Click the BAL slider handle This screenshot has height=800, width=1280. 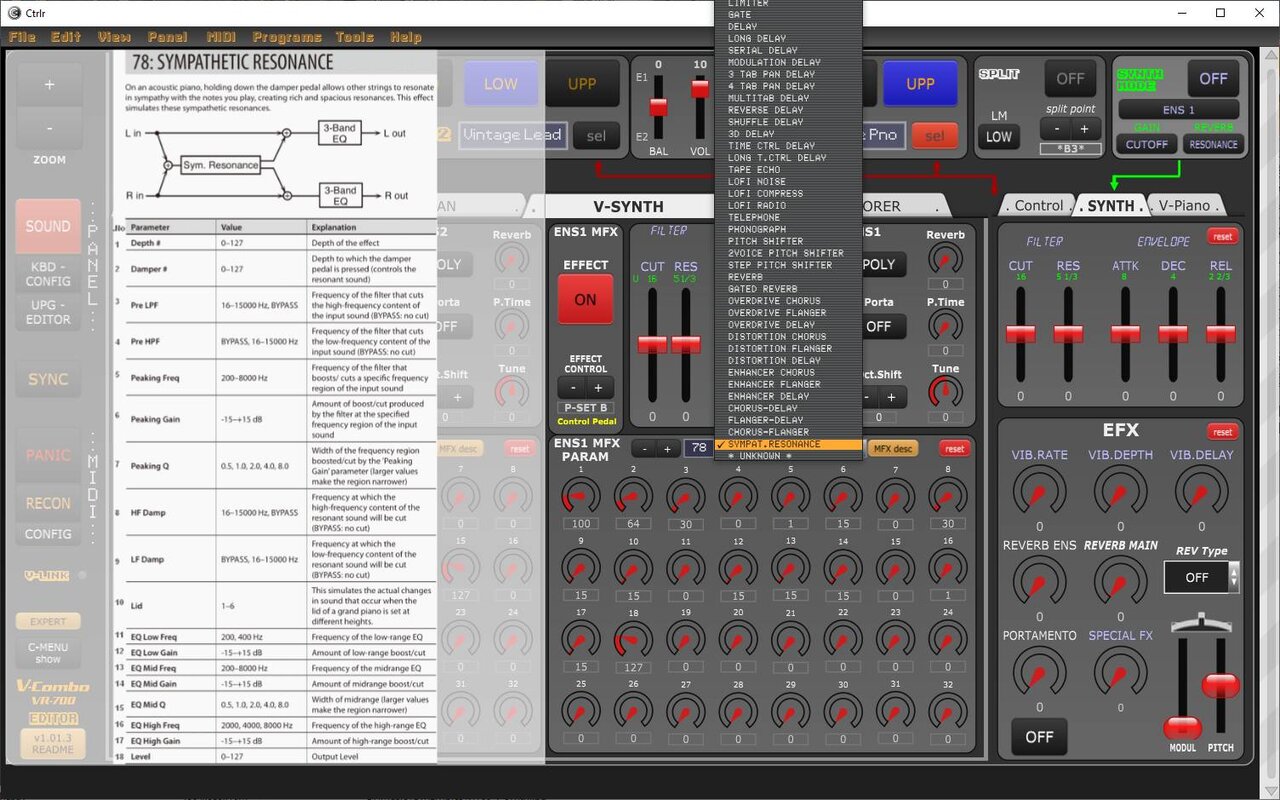click(658, 106)
